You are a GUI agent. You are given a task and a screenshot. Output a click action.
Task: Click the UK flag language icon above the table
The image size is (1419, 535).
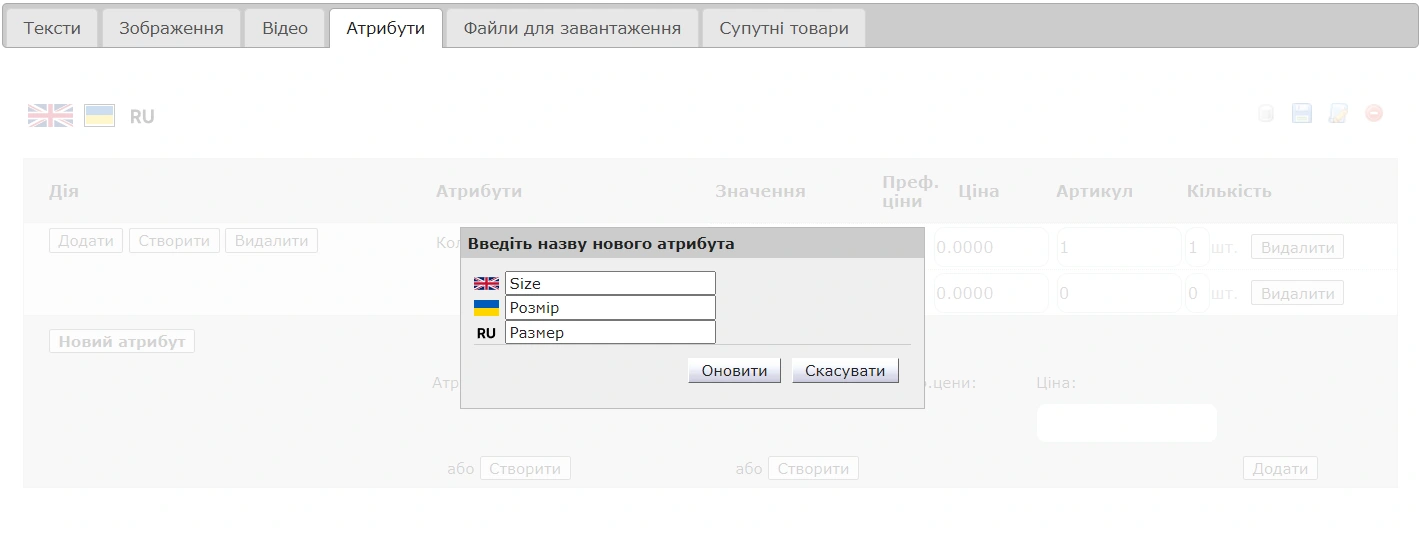(50, 116)
